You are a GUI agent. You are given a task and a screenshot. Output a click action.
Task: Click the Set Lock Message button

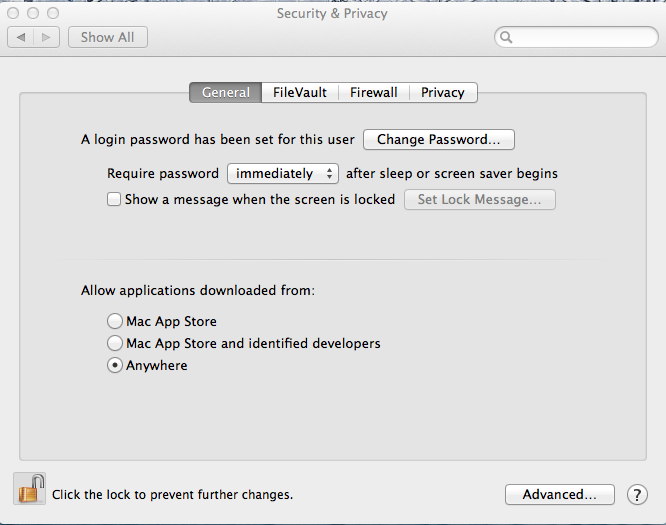coord(480,200)
